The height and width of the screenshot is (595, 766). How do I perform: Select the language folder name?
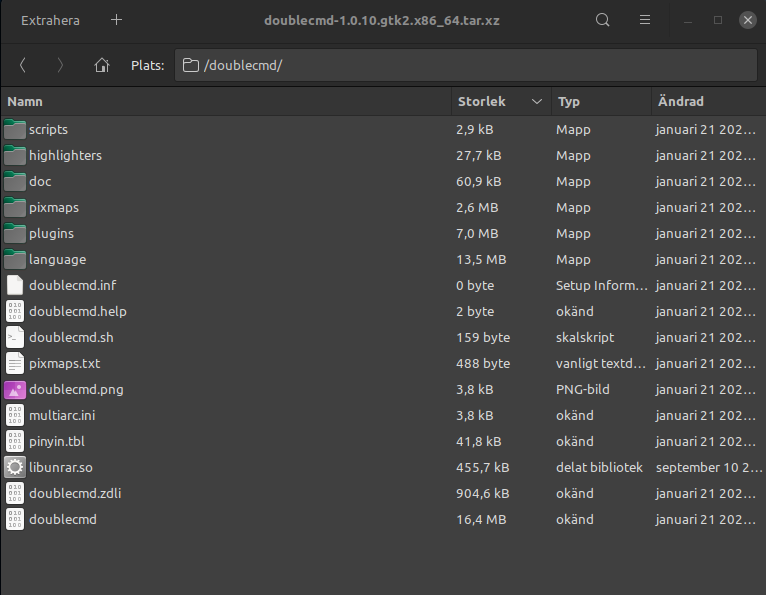coord(58,259)
